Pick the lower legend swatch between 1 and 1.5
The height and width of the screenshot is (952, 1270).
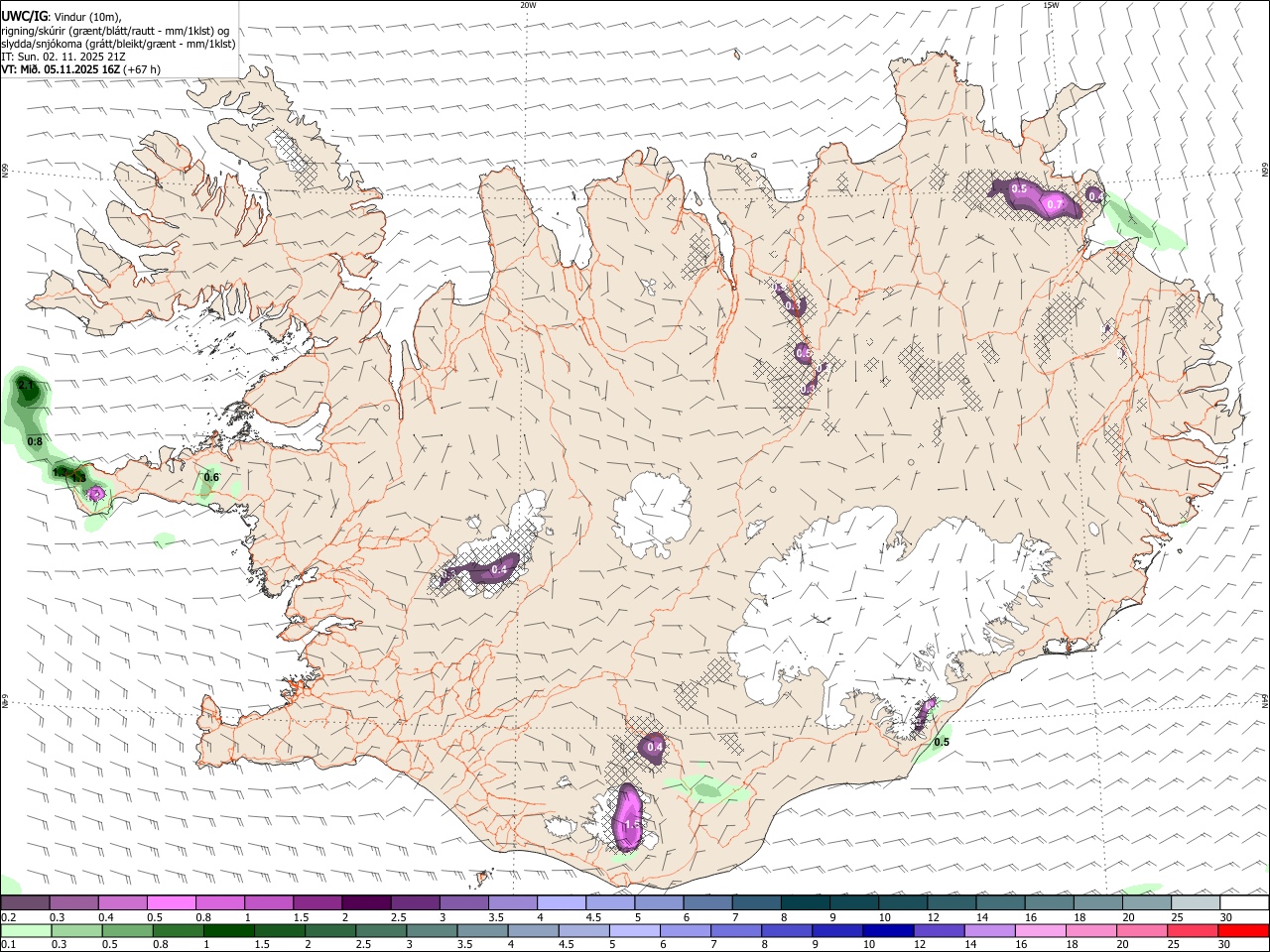[x=228, y=930]
